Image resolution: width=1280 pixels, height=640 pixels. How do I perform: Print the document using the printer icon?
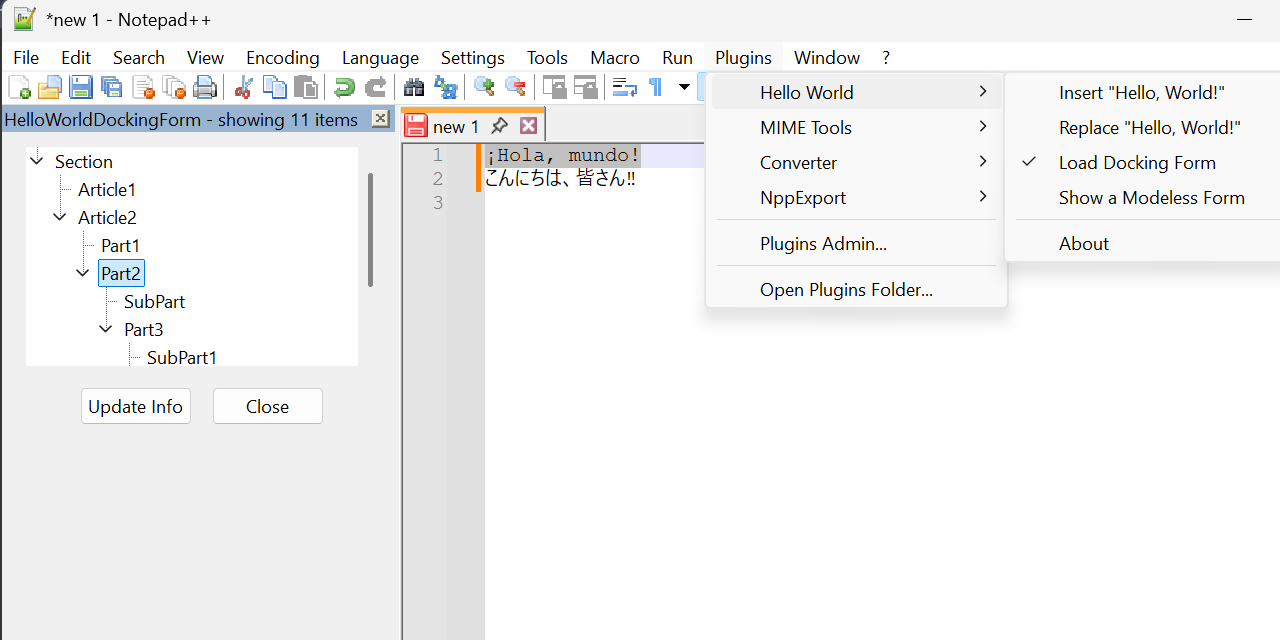click(x=205, y=88)
